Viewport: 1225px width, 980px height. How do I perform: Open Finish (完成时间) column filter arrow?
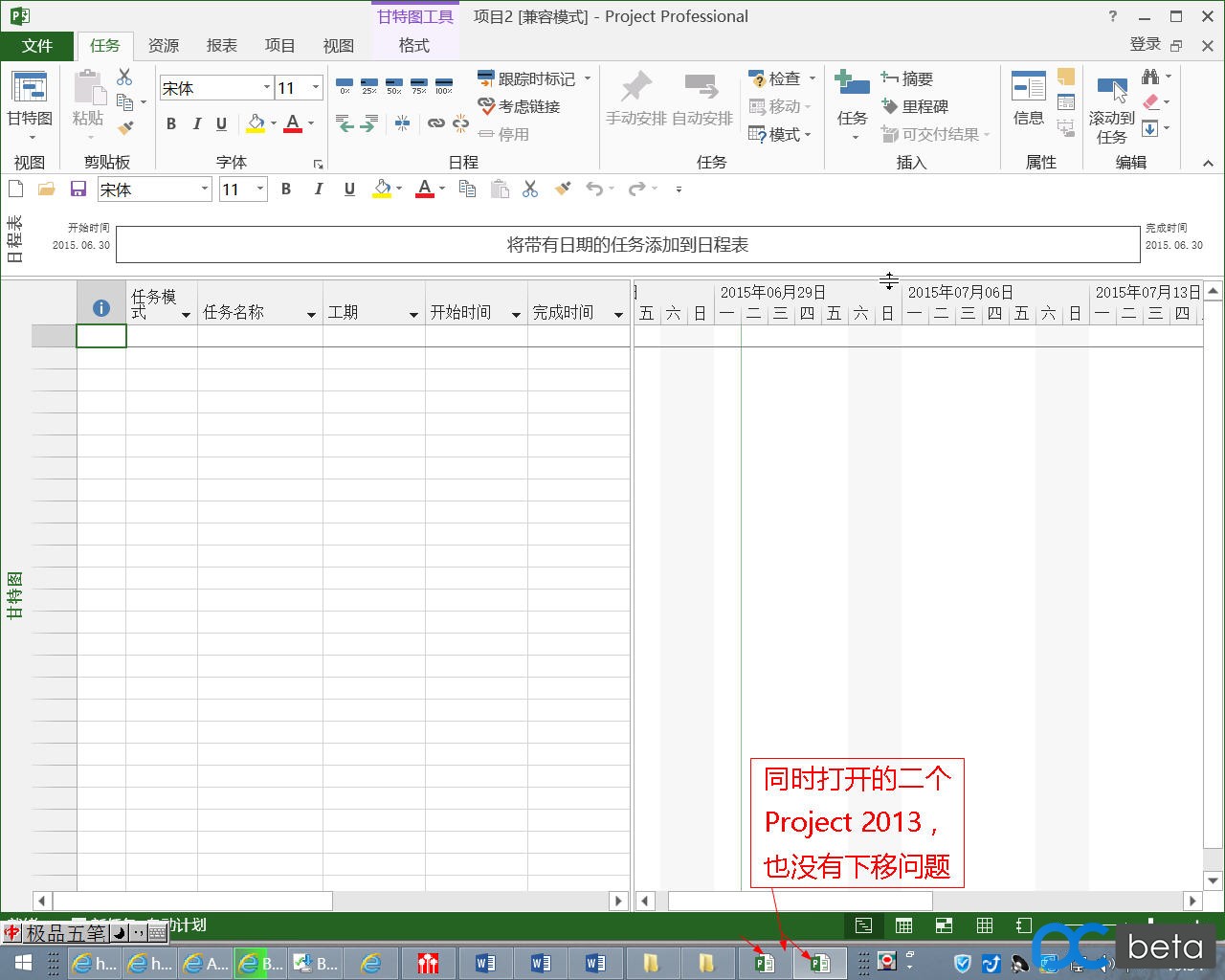click(x=618, y=315)
